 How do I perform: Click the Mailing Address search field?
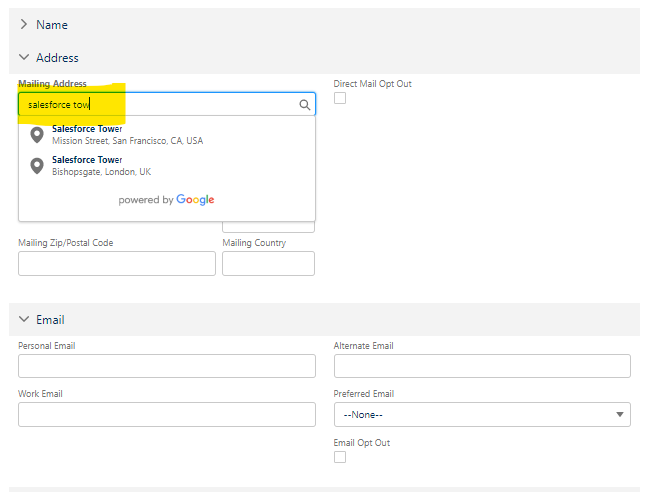tap(160, 104)
